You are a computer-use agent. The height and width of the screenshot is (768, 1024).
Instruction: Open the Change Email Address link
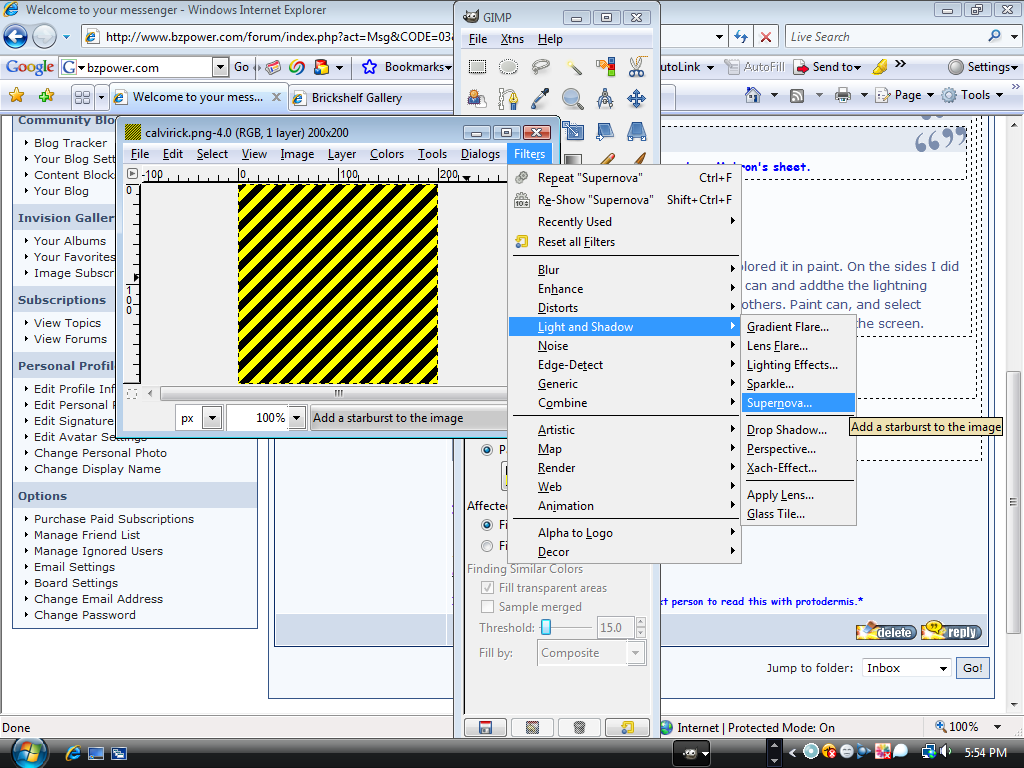point(98,599)
